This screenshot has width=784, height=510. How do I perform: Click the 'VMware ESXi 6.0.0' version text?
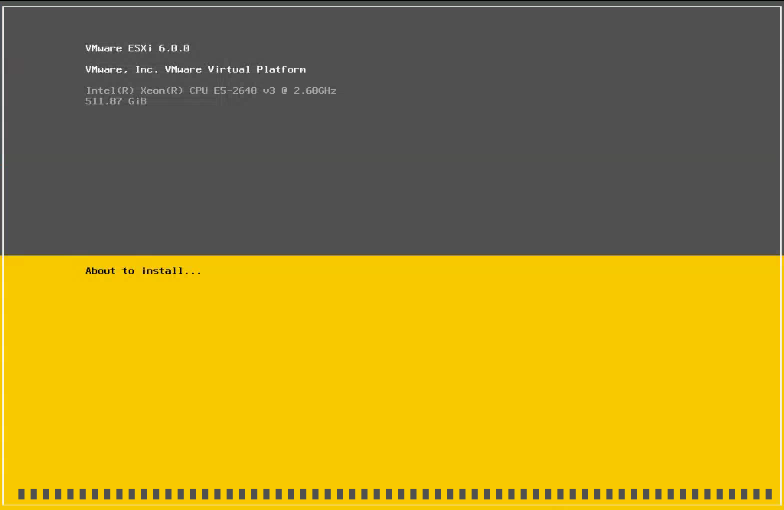(x=138, y=48)
